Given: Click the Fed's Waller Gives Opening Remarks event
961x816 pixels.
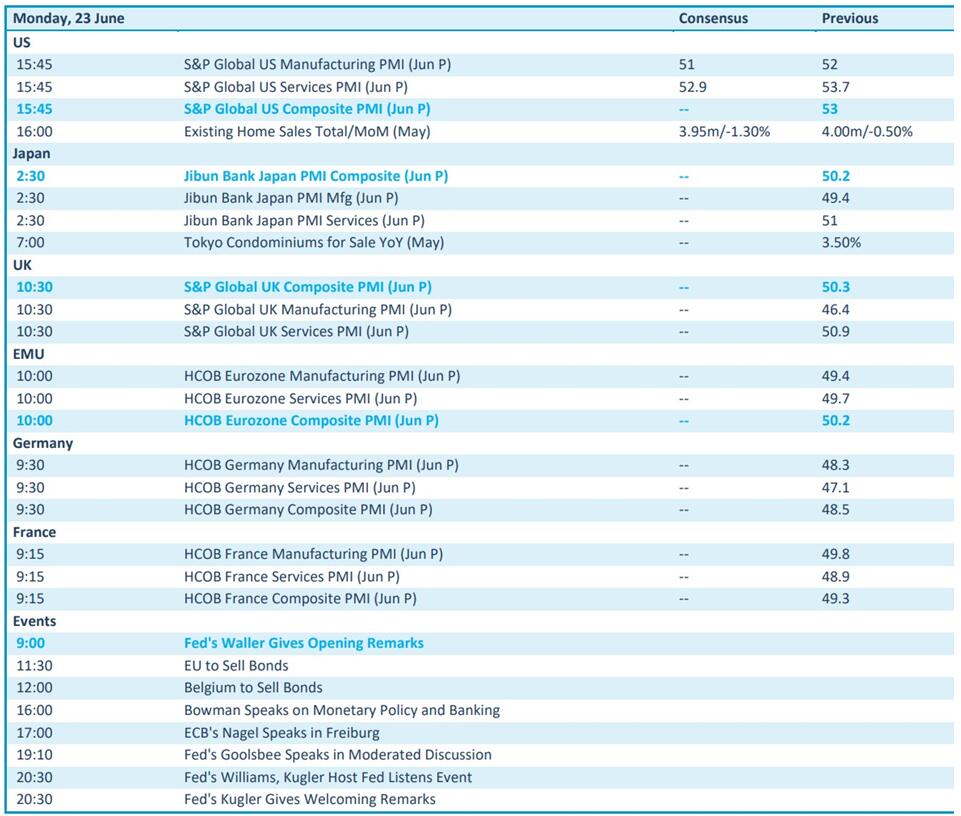Looking at the screenshot, I should pyautogui.click(x=304, y=643).
